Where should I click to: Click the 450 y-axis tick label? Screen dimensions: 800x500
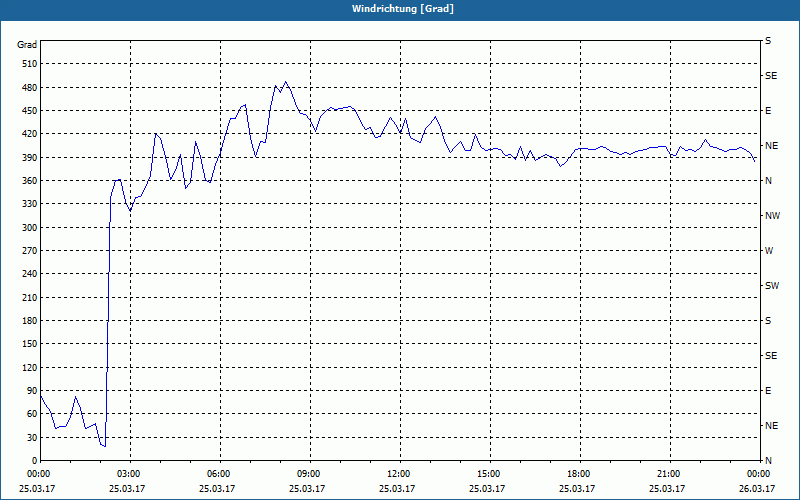point(30,111)
